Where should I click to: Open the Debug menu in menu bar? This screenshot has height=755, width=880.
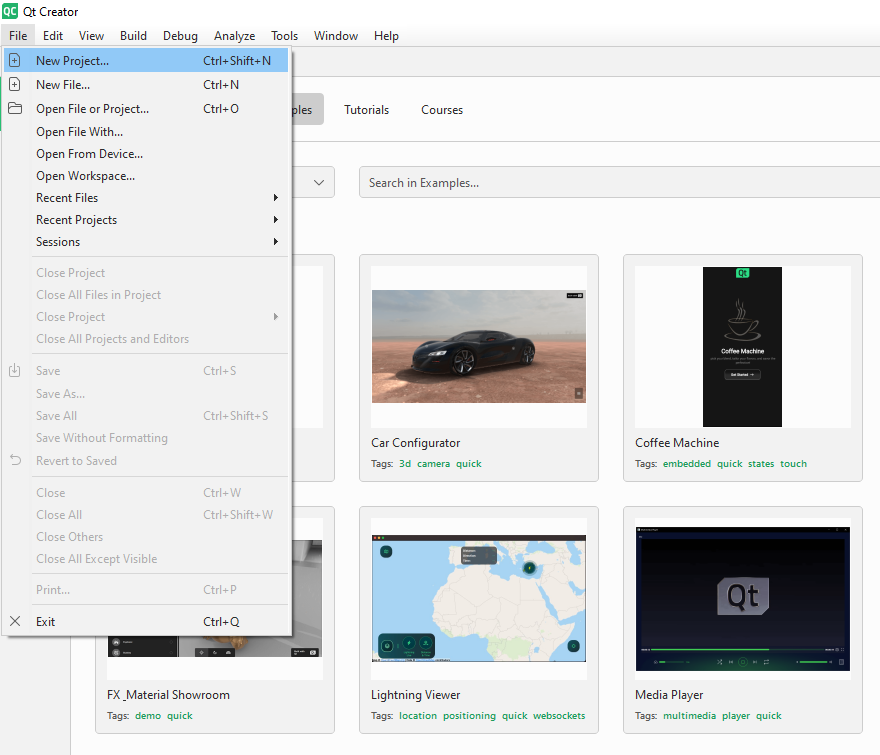tap(180, 36)
